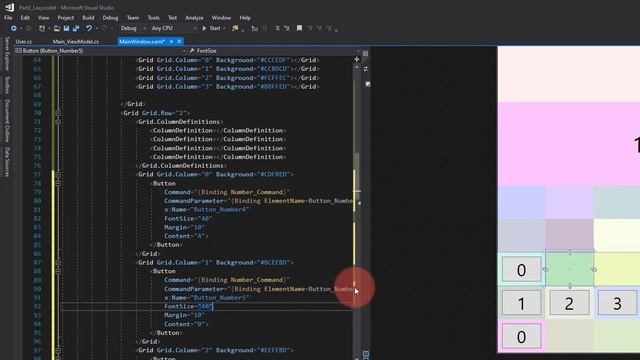
Task: Open the Edit menu
Action: coord(25,18)
